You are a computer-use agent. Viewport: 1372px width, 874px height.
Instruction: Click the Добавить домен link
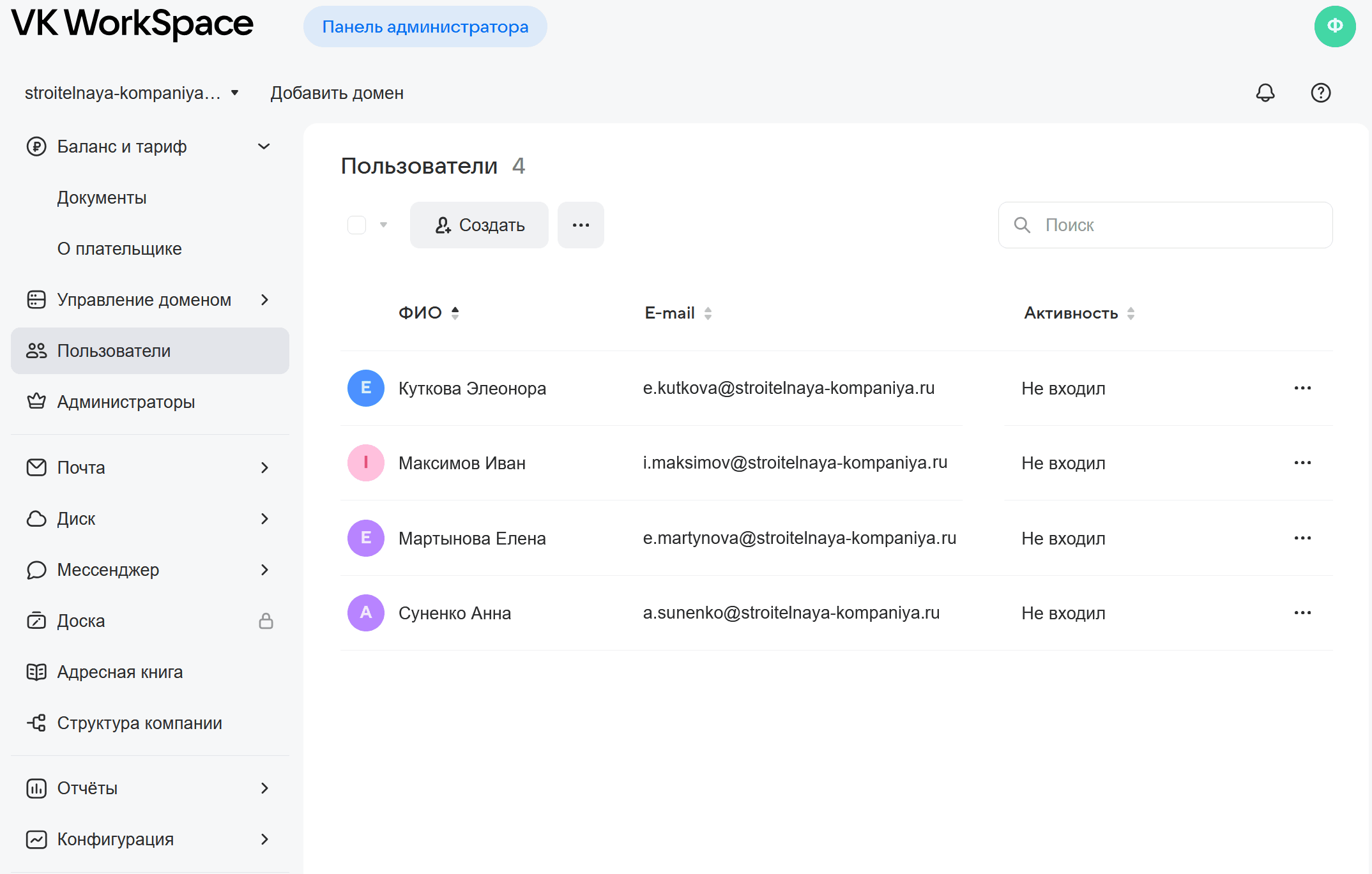pyautogui.click(x=337, y=93)
